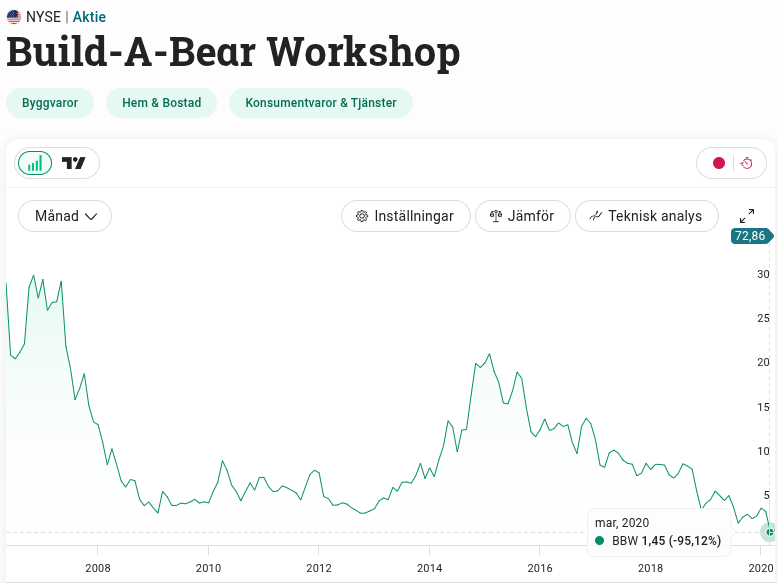The image size is (778, 583).
Task: Click the red live-price dot
Action: point(718,163)
